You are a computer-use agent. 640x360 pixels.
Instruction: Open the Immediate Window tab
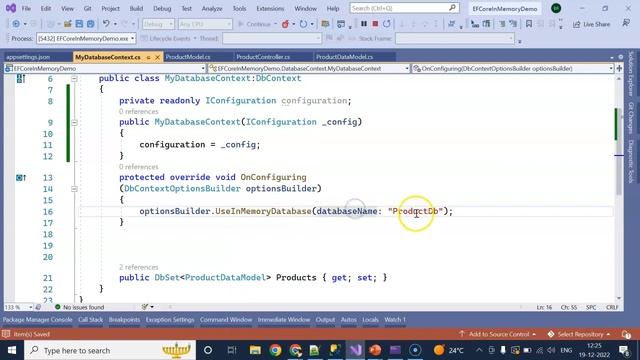click(284, 320)
